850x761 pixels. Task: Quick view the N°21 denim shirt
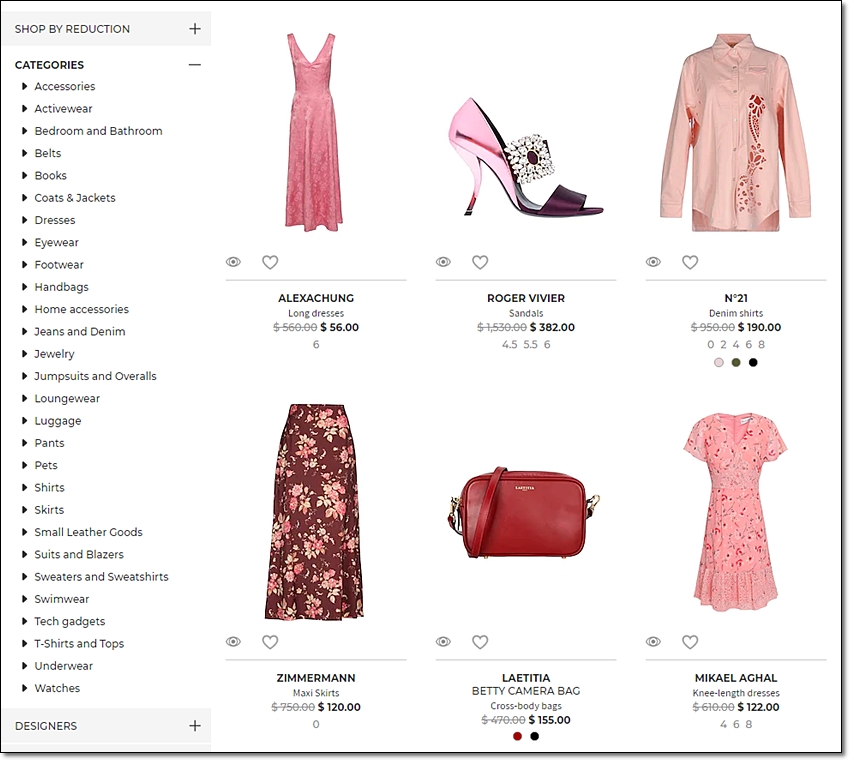point(653,262)
